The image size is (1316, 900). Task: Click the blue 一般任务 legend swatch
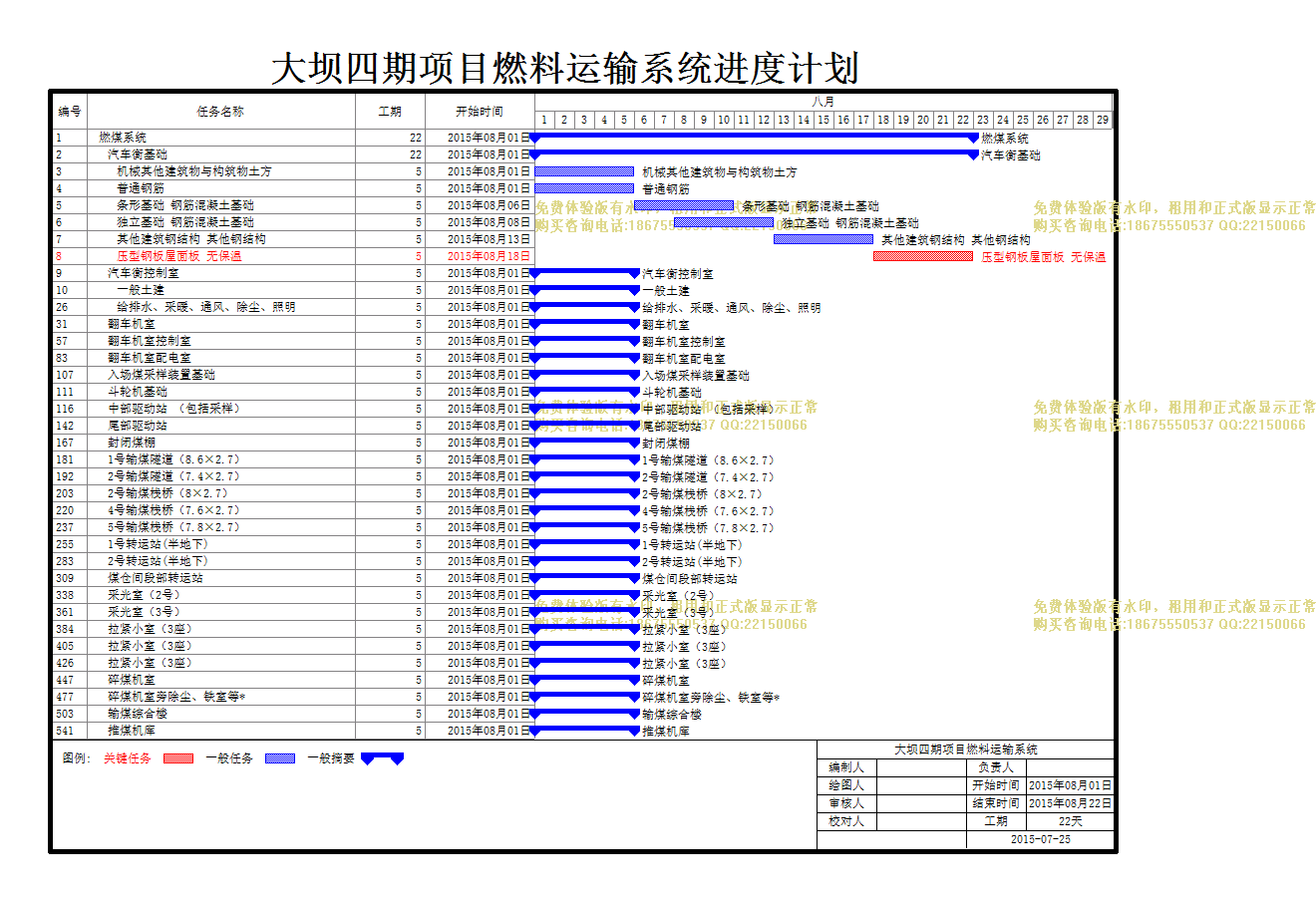point(280,758)
